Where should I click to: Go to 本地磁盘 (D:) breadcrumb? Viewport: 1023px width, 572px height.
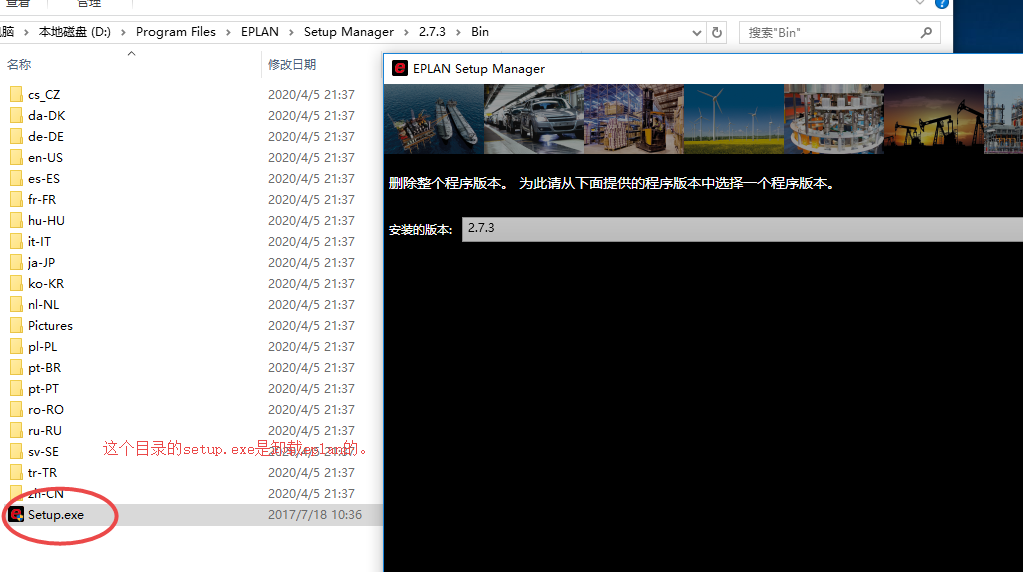74,32
